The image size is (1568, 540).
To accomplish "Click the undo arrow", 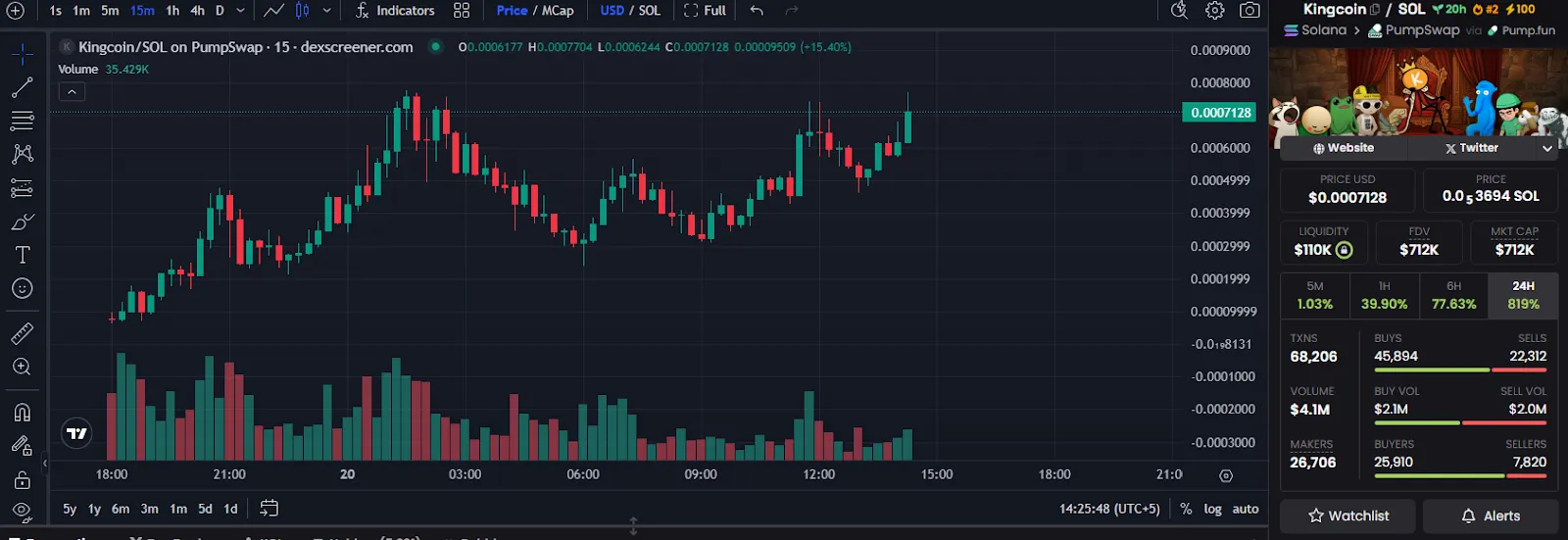I will 757,11.
